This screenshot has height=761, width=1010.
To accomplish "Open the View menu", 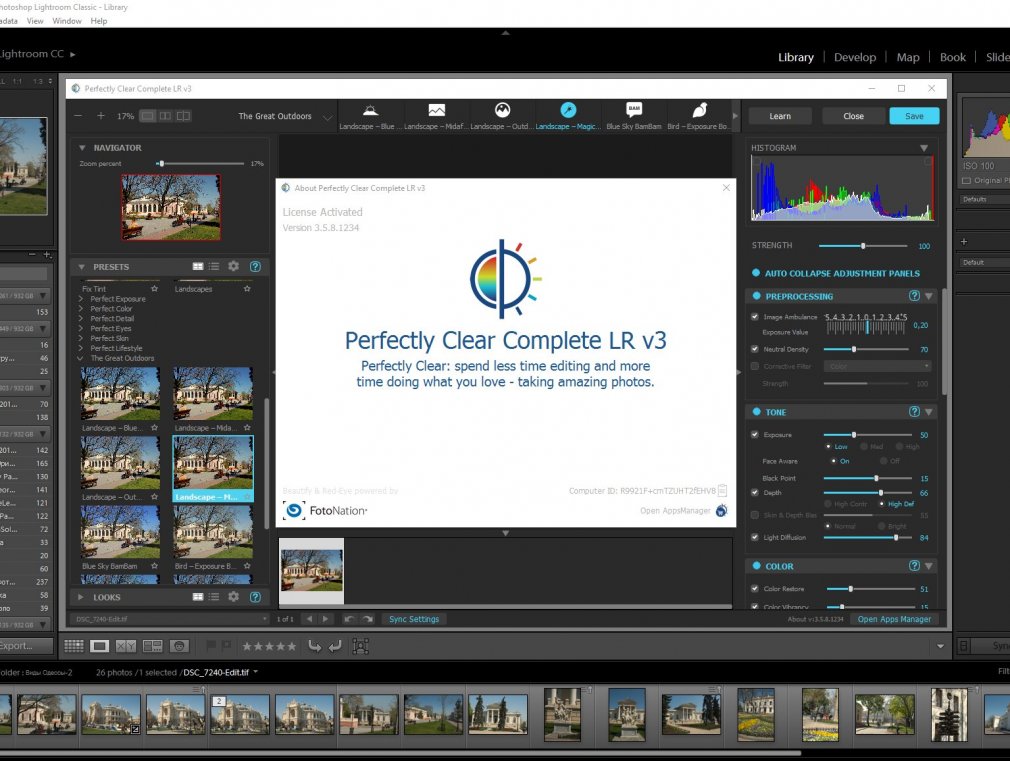I will pyautogui.click(x=35, y=21).
